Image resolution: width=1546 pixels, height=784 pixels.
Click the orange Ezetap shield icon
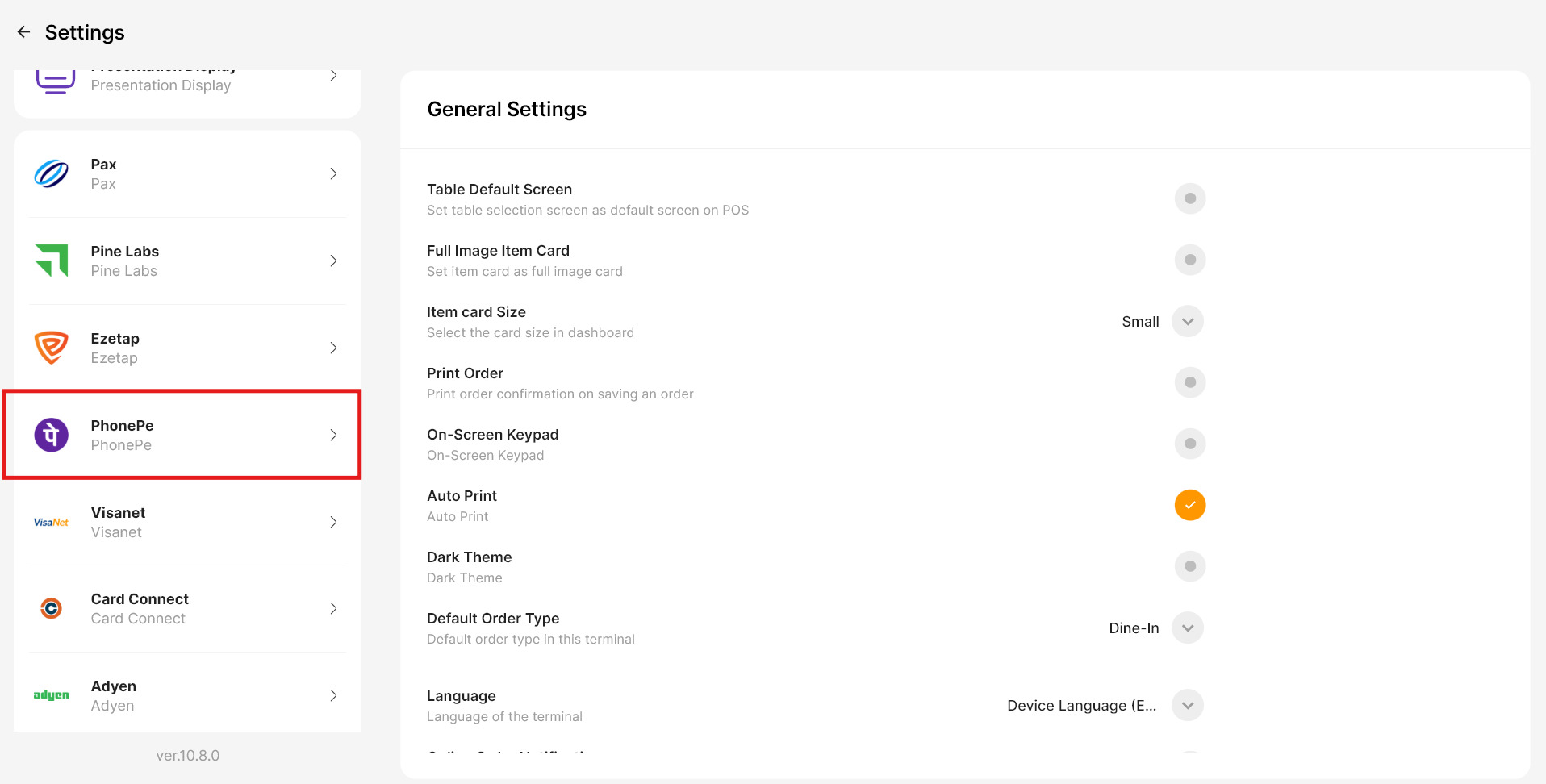pyautogui.click(x=52, y=348)
